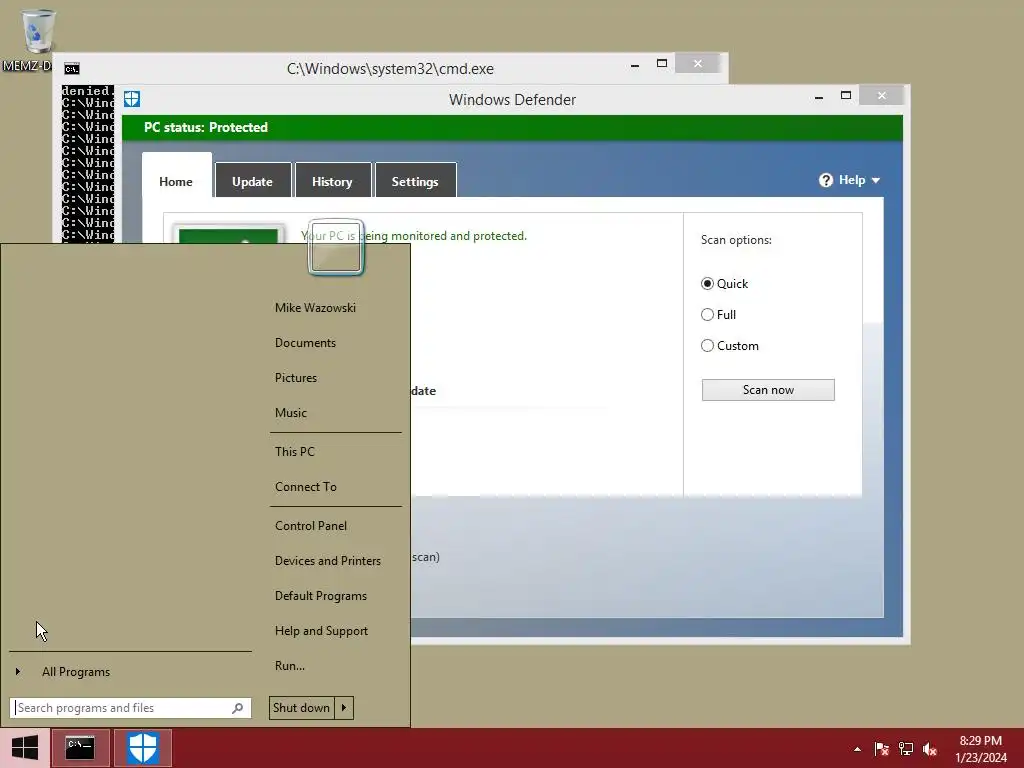Image resolution: width=1024 pixels, height=768 pixels.
Task: Click the Shut down button
Action: (302, 708)
